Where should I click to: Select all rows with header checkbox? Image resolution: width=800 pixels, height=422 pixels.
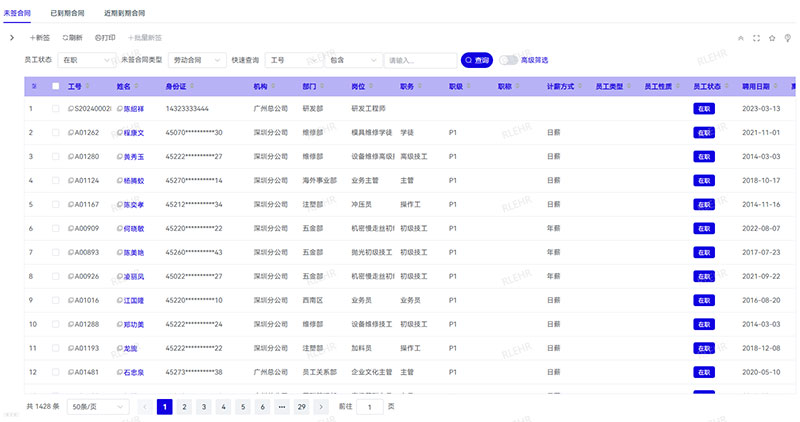[56, 86]
